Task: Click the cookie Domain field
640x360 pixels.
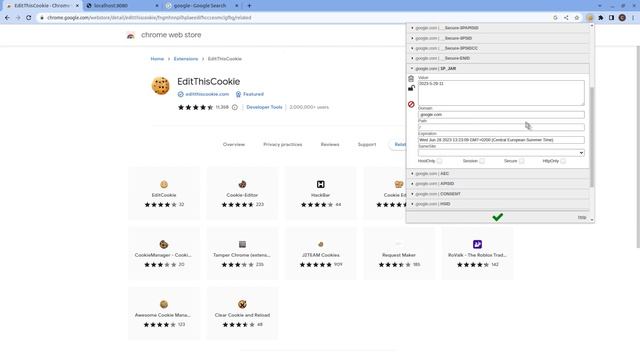Action: pos(501,115)
